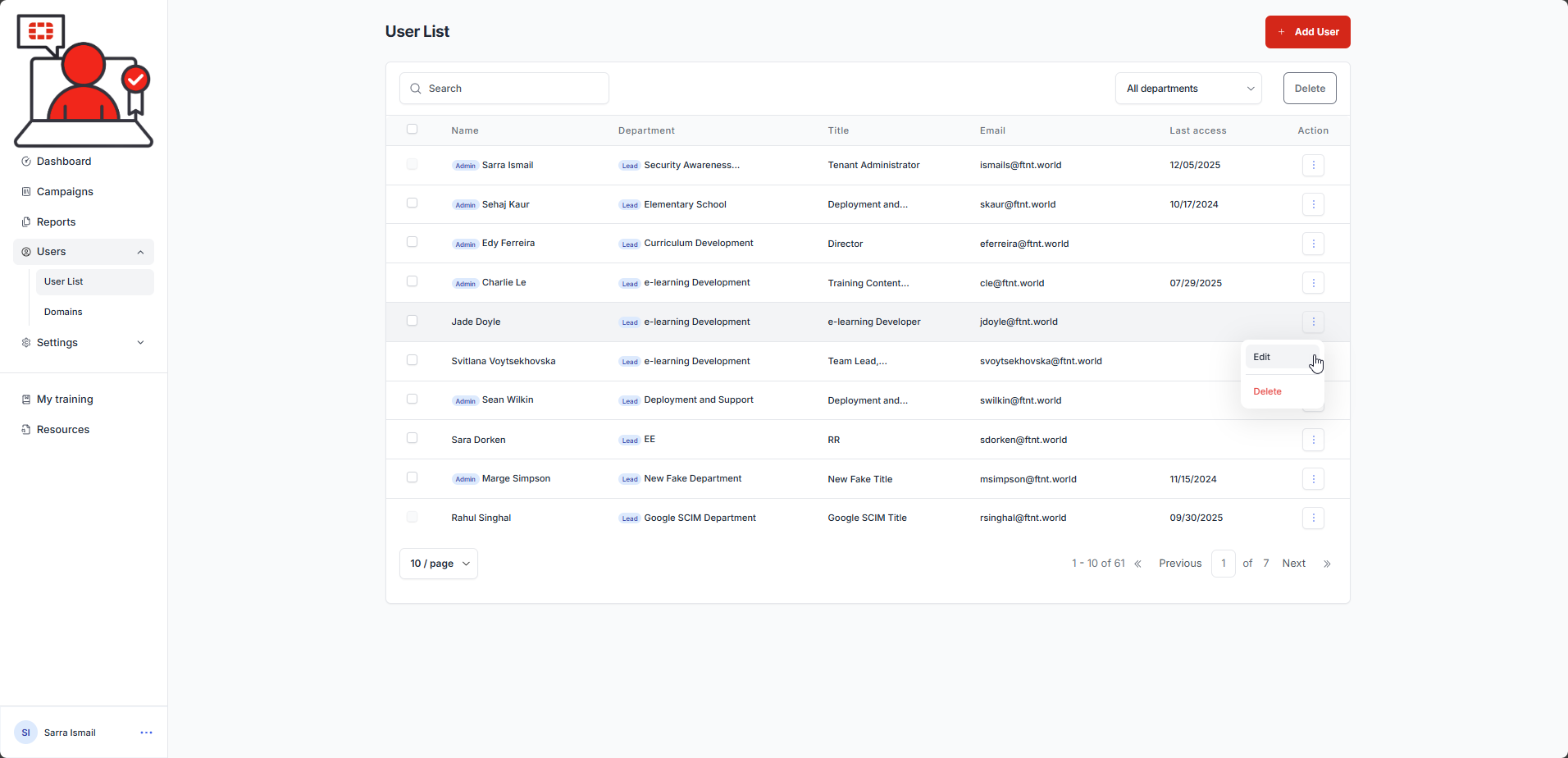Click the date 07/29/2025
This screenshot has height=758, width=1568.
(x=1196, y=283)
